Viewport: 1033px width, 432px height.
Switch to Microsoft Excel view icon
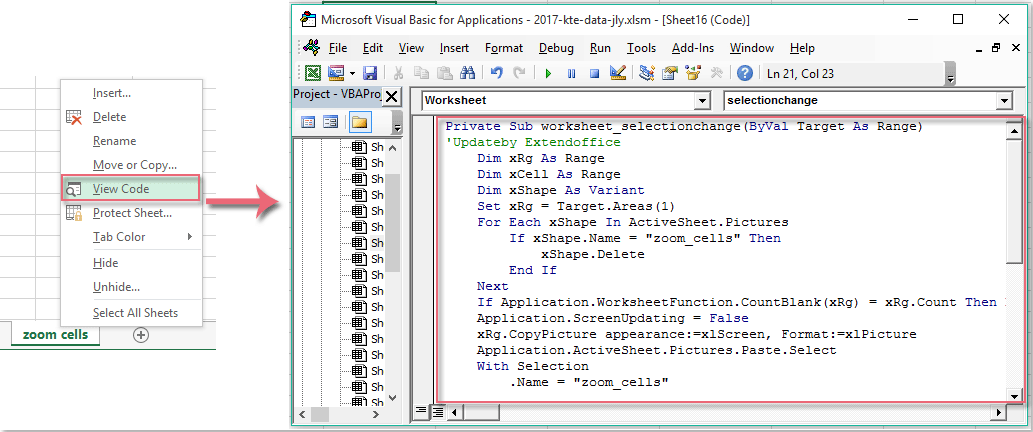[313, 73]
